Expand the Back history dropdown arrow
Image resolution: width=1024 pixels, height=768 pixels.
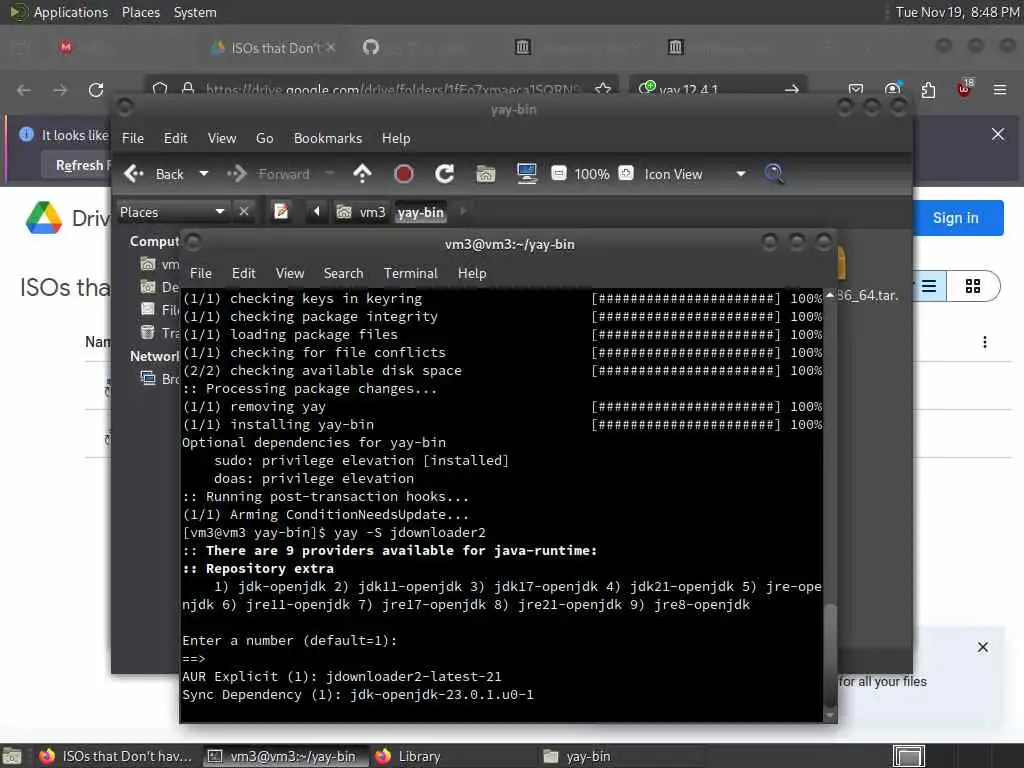204,174
